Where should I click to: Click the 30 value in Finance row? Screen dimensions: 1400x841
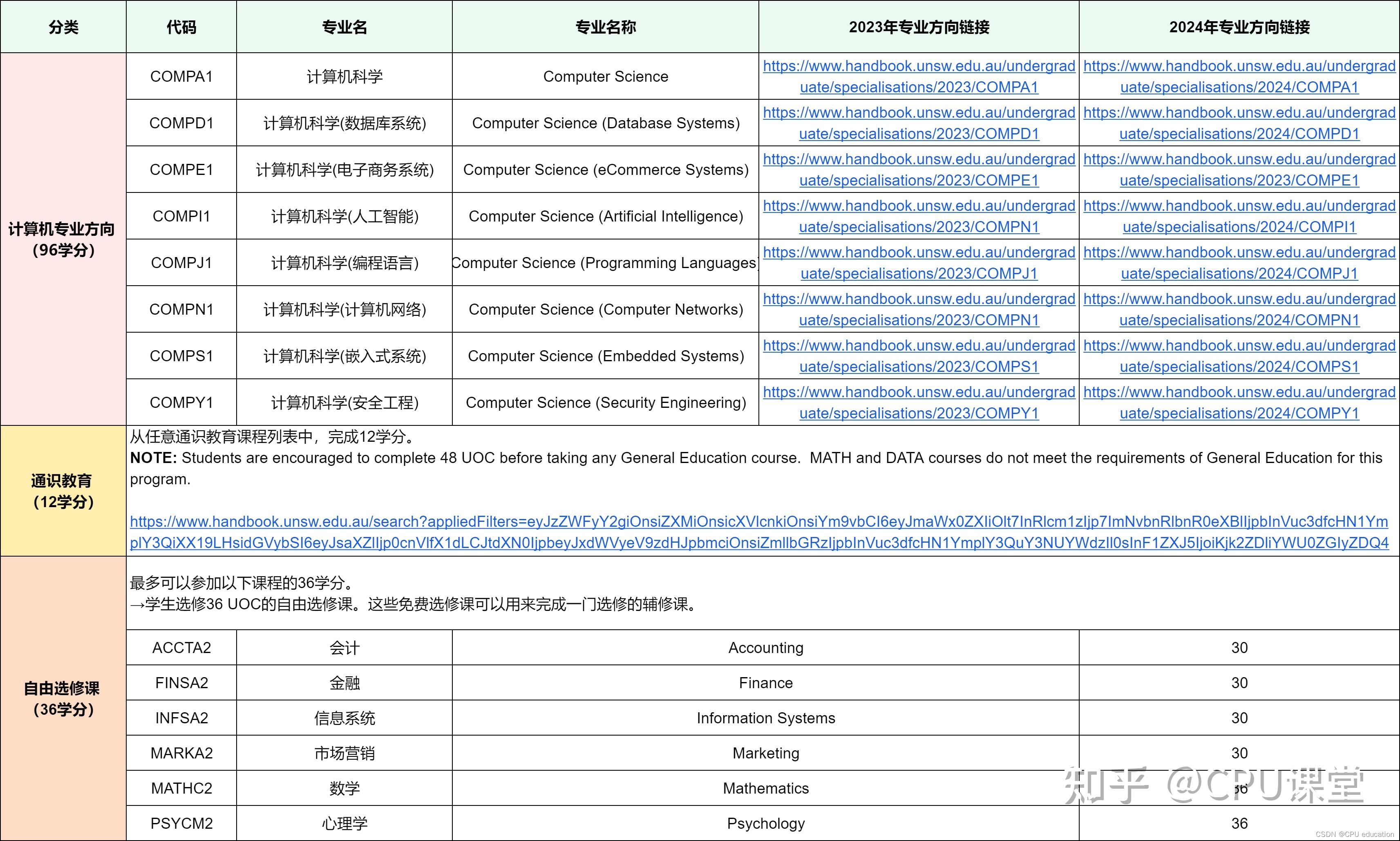[x=1239, y=682]
